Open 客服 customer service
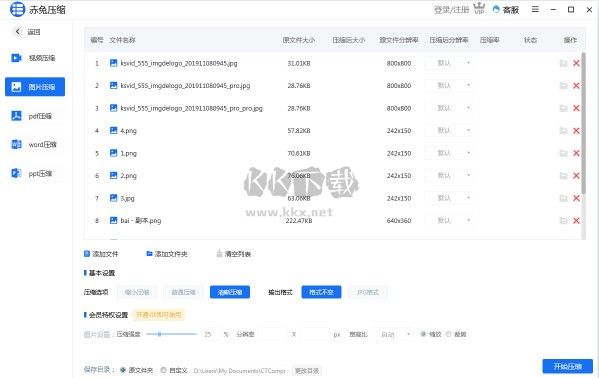The image size is (599, 378). (506, 10)
